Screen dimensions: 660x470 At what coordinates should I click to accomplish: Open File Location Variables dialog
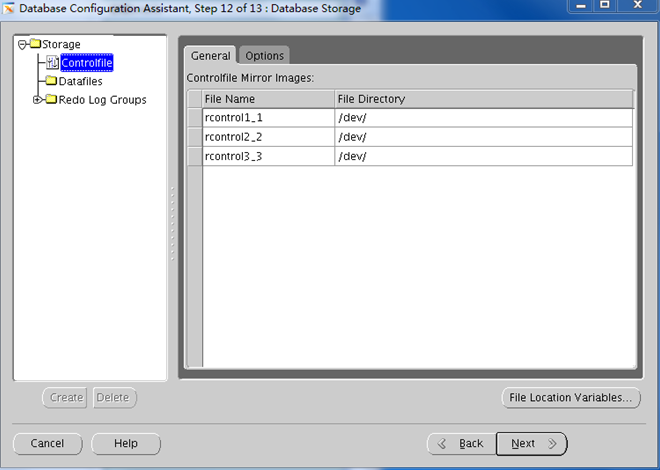coord(571,398)
